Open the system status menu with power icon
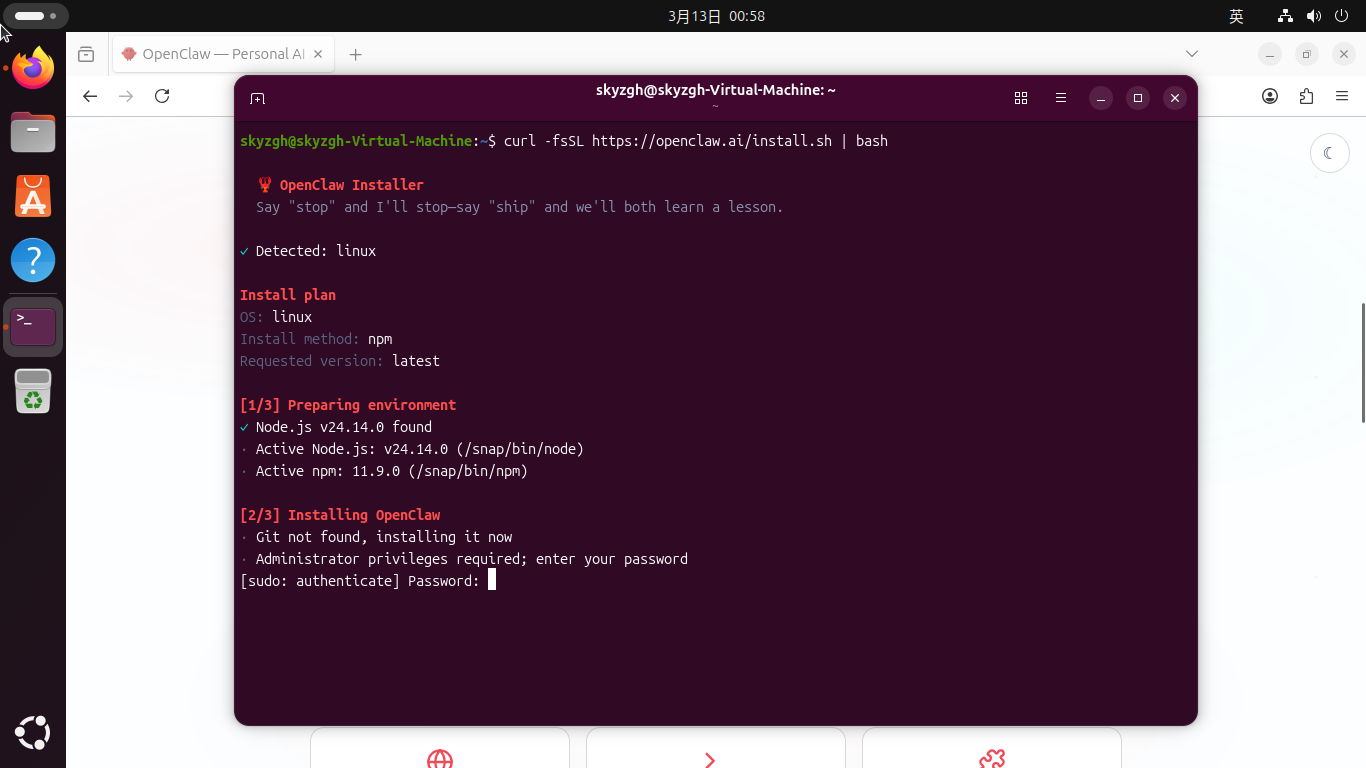Viewport: 1366px width, 768px height. click(x=1341, y=16)
